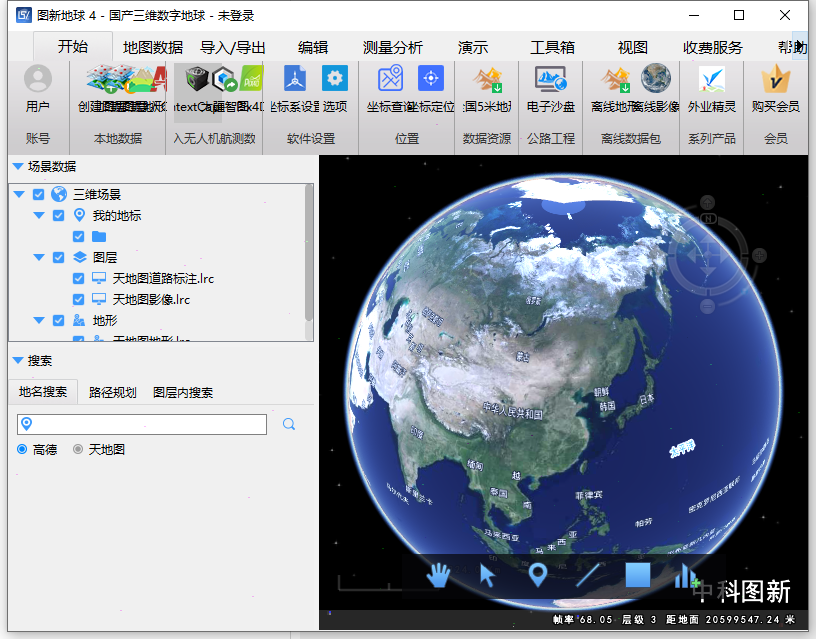Collapse the 场景数据 panel
Screen dimensions: 816x639
[18, 167]
